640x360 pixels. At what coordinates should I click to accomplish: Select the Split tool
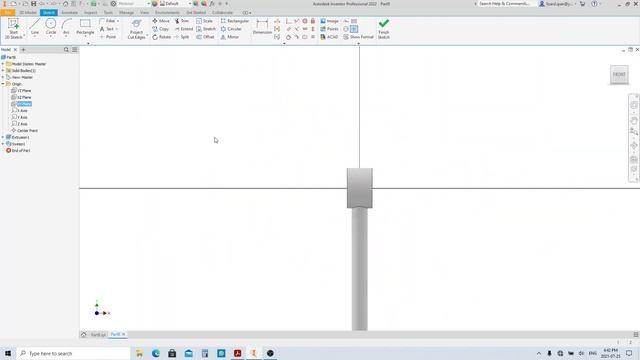point(182,37)
